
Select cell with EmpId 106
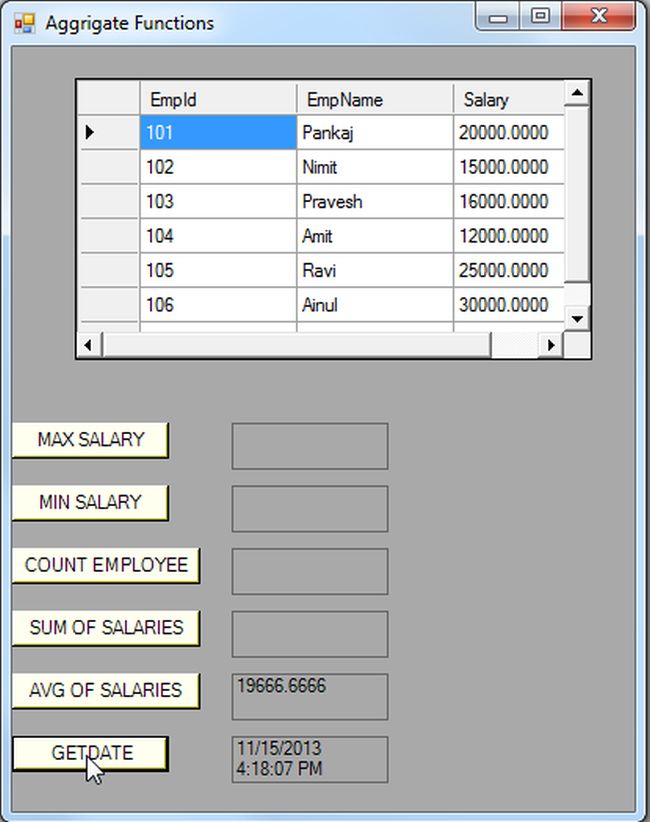(x=218, y=305)
